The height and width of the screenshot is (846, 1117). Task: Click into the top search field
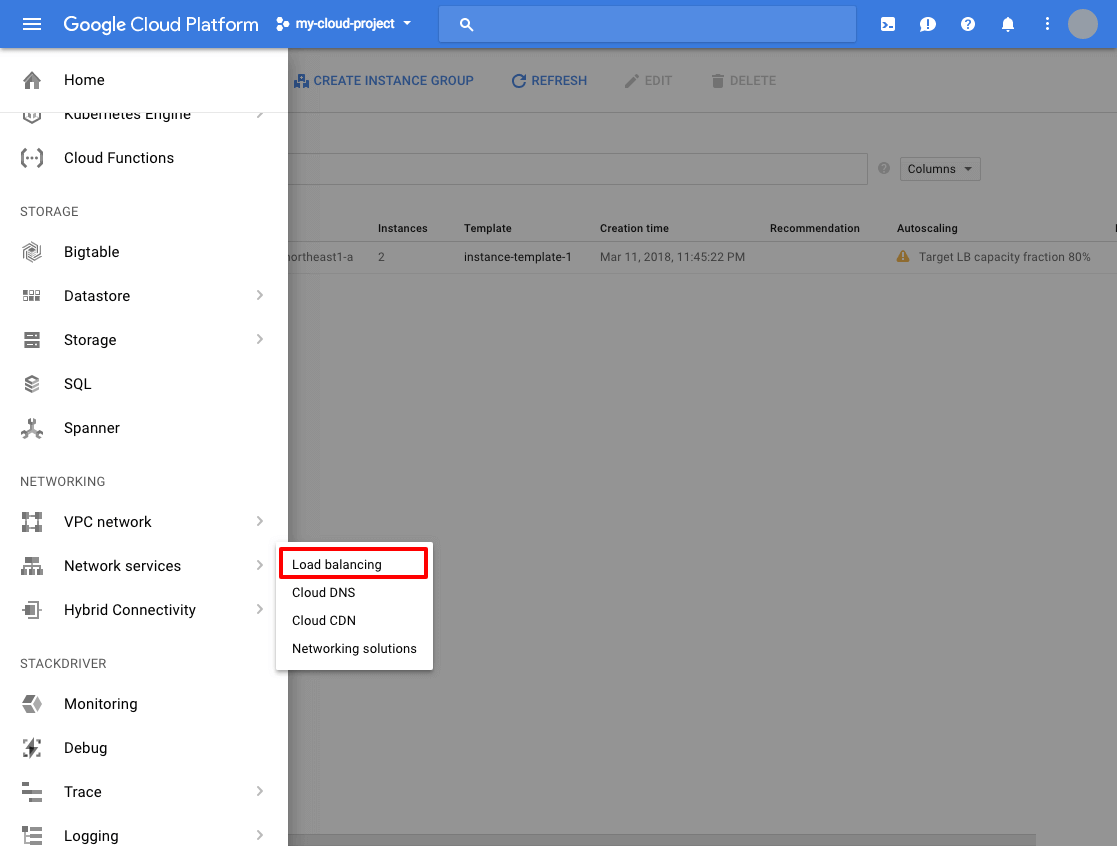[647, 24]
